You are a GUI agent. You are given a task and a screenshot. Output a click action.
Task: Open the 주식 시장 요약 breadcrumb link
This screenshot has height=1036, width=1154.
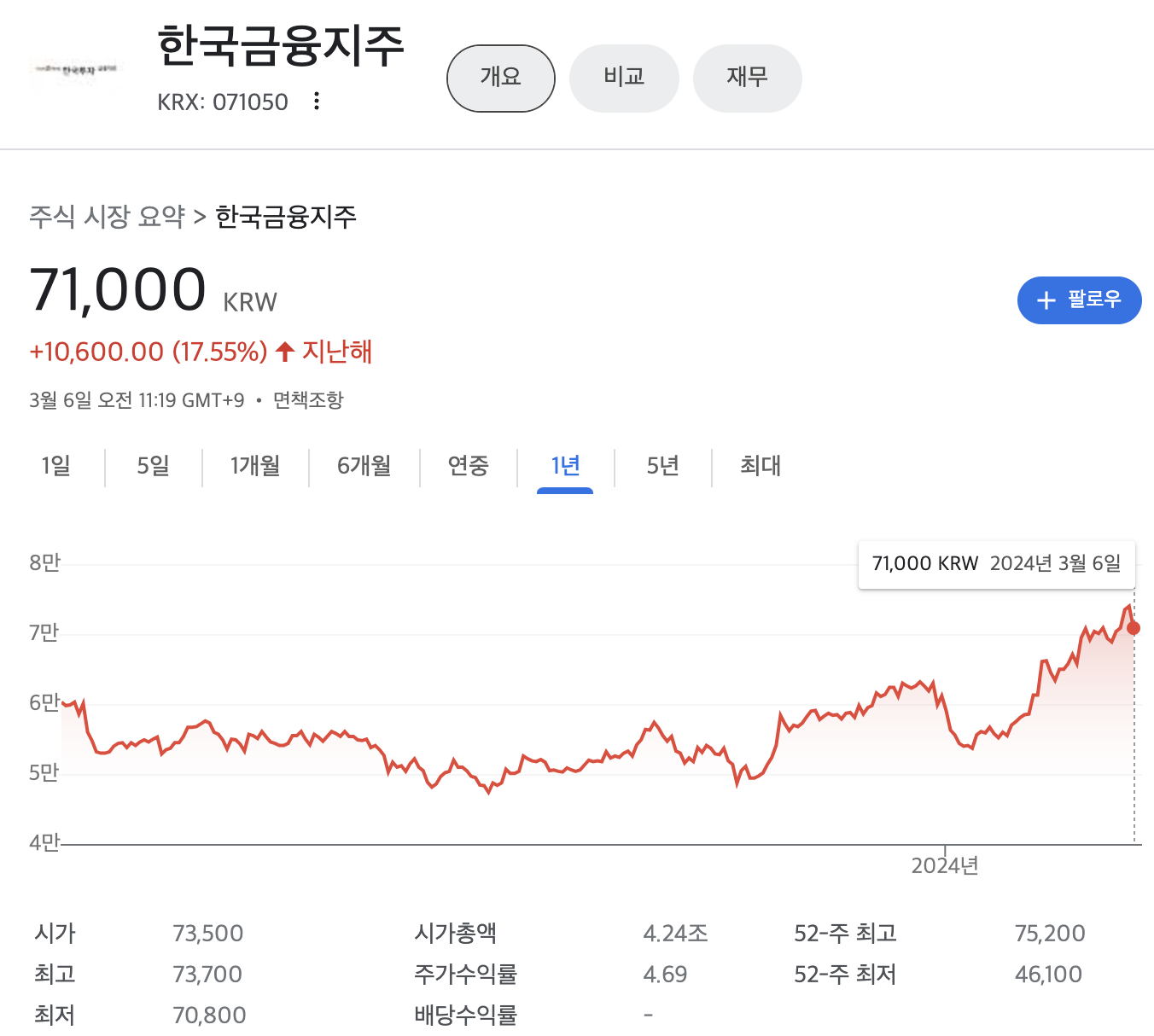click(x=107, y=217)
